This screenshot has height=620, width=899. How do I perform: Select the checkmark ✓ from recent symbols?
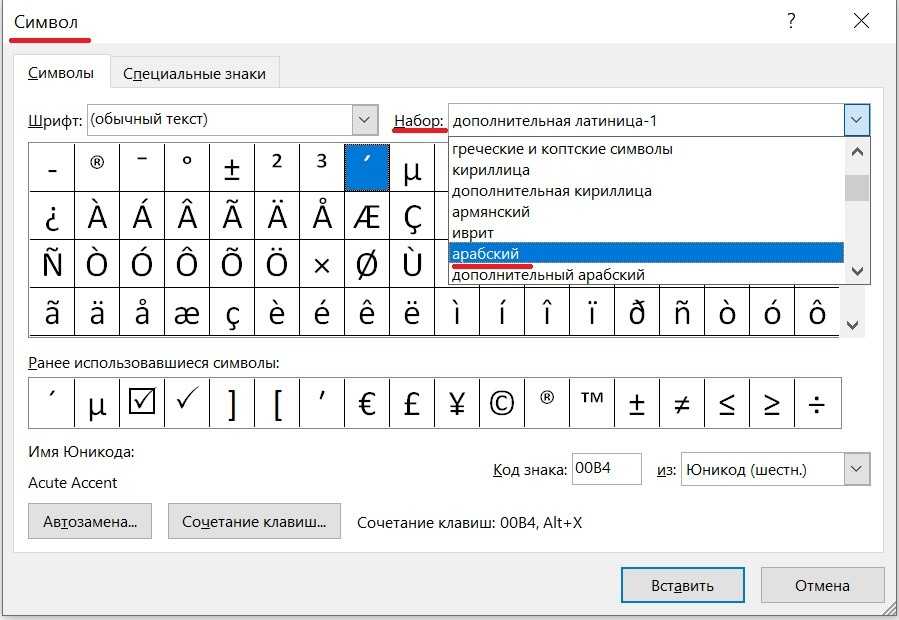pyautogui.click(x=187, y=403)
